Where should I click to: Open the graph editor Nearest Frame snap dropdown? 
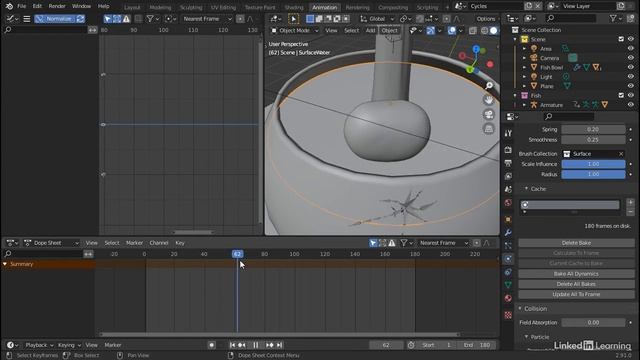pyautogui.click(x=207, y=19)
